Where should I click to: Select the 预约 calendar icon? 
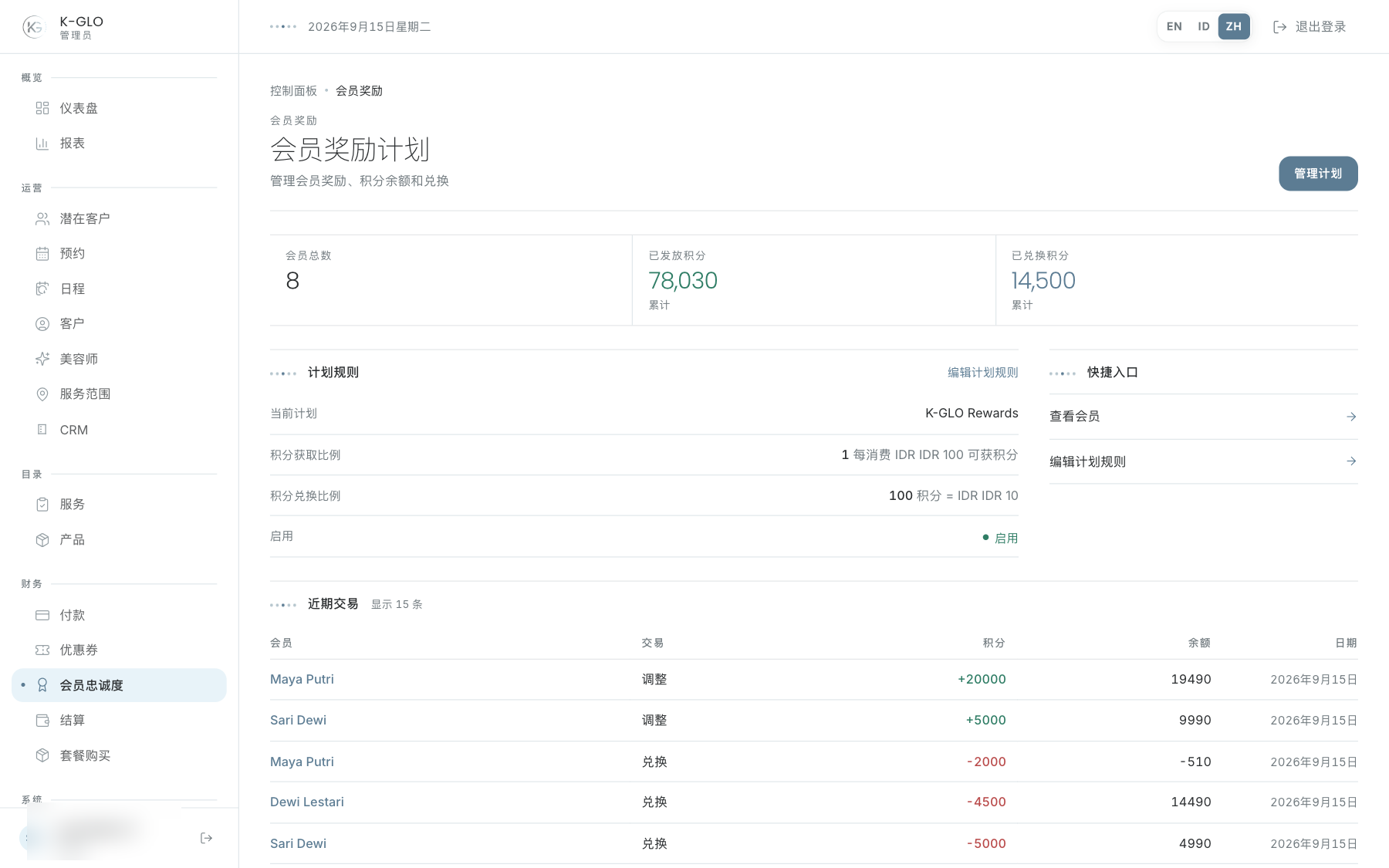point(42,254)
